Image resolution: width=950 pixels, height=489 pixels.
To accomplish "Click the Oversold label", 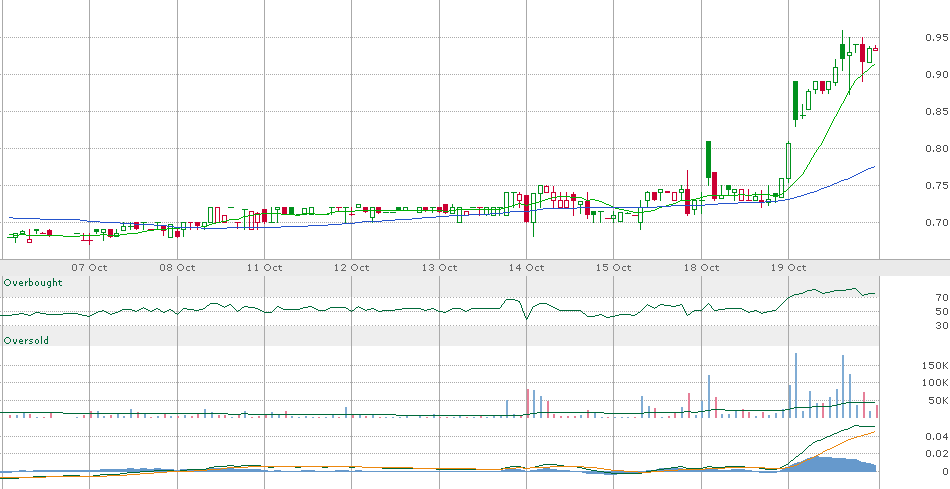I will coord(26,341).
